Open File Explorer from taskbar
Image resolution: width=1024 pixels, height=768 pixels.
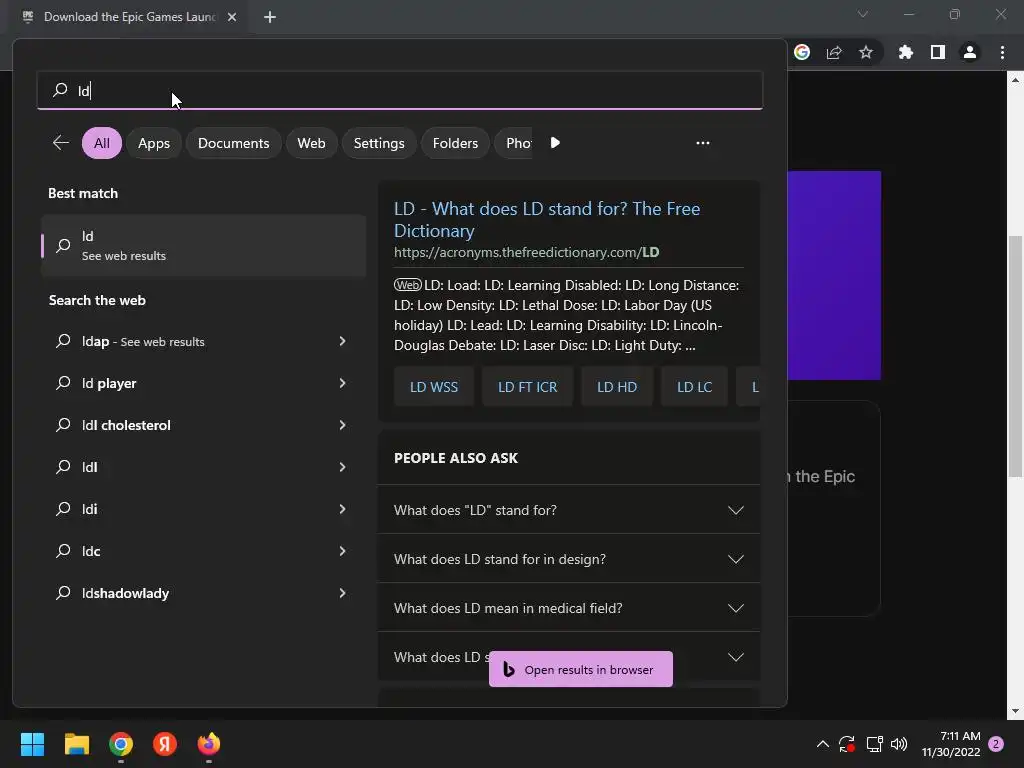76,744
